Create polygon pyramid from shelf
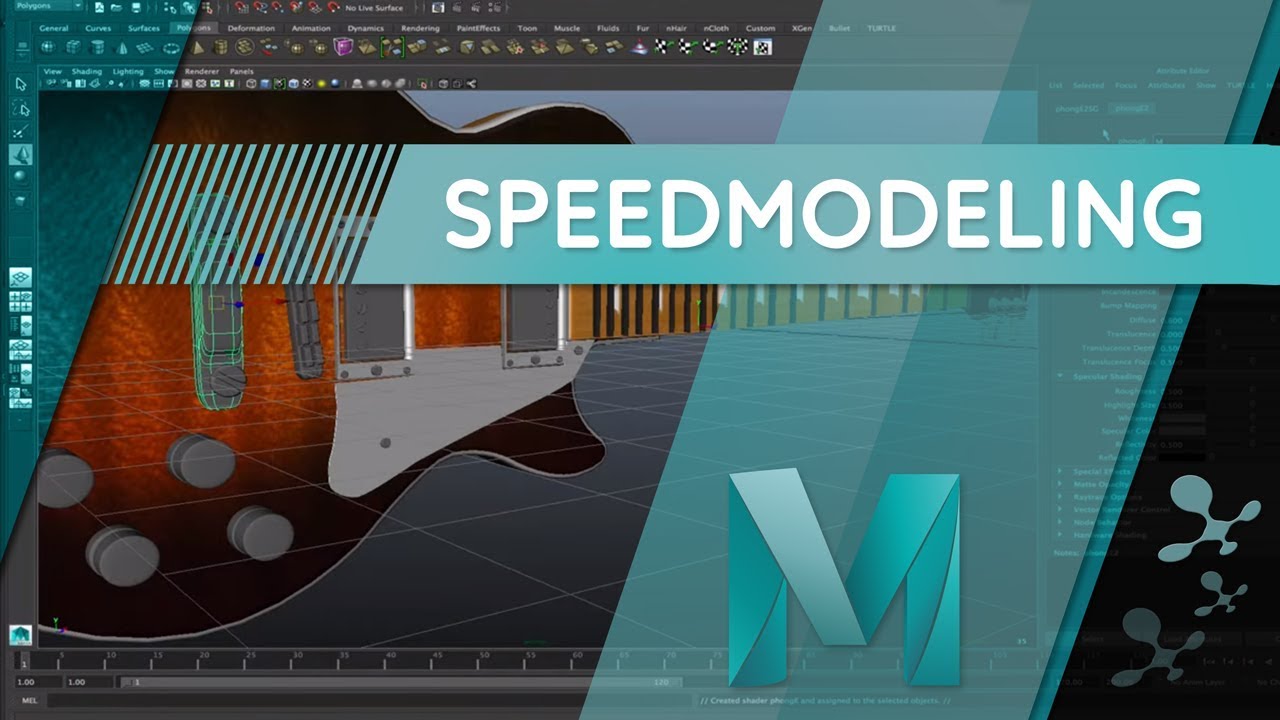This screenshot has height=720, width=1280. point(198,47)
